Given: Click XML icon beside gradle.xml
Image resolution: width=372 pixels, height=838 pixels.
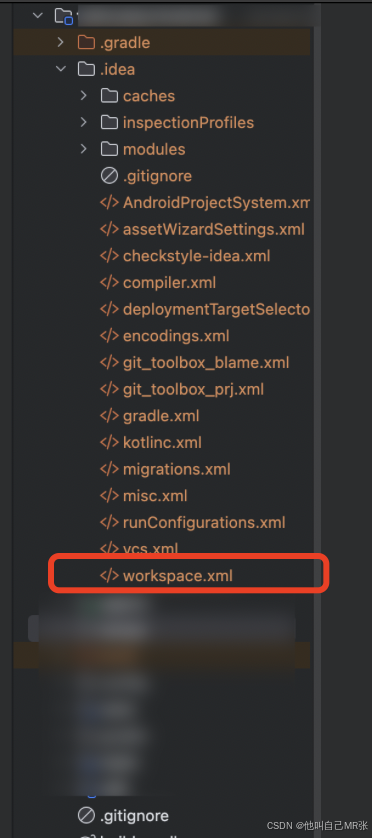Looking at the screenshot, I should [x=109, y=416].
